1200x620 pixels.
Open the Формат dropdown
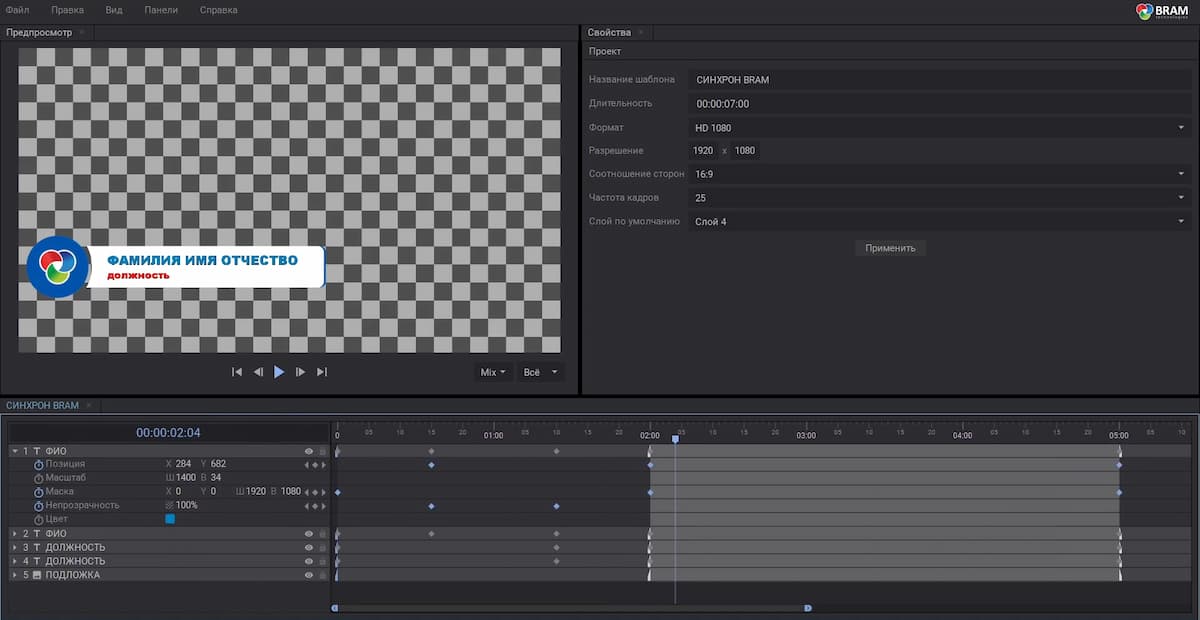939,128
